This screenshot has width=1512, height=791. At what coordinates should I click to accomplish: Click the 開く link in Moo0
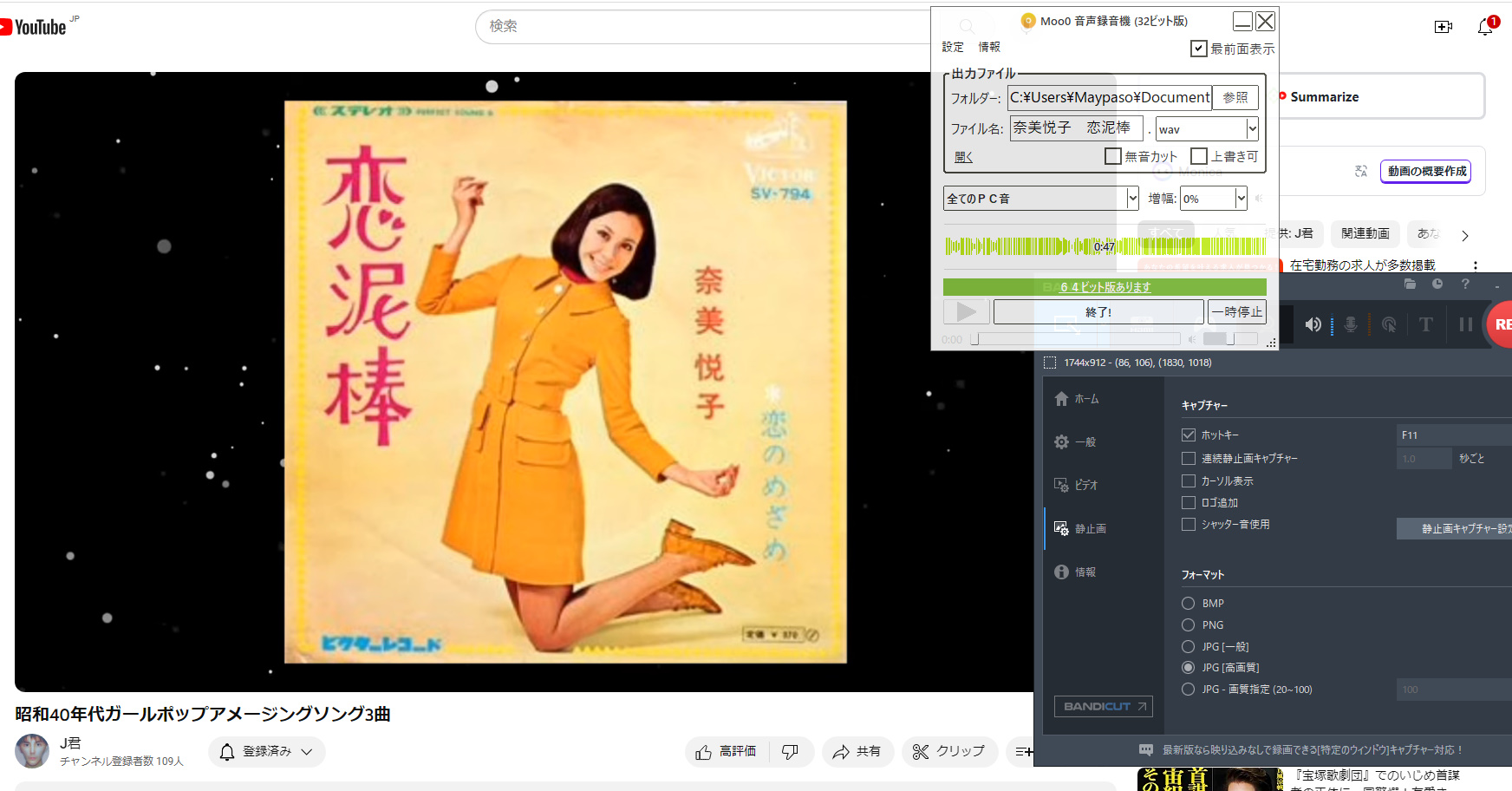coord(963,157)
